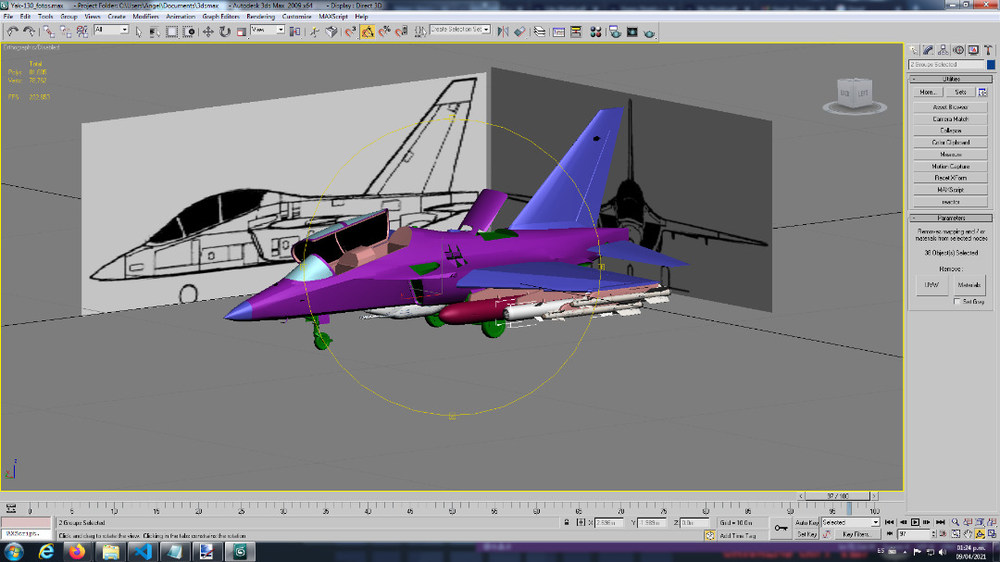Switch to the Hierarchy command panel tab
1000x562 pixels.
pyautogui.click(x=943, y=50)
